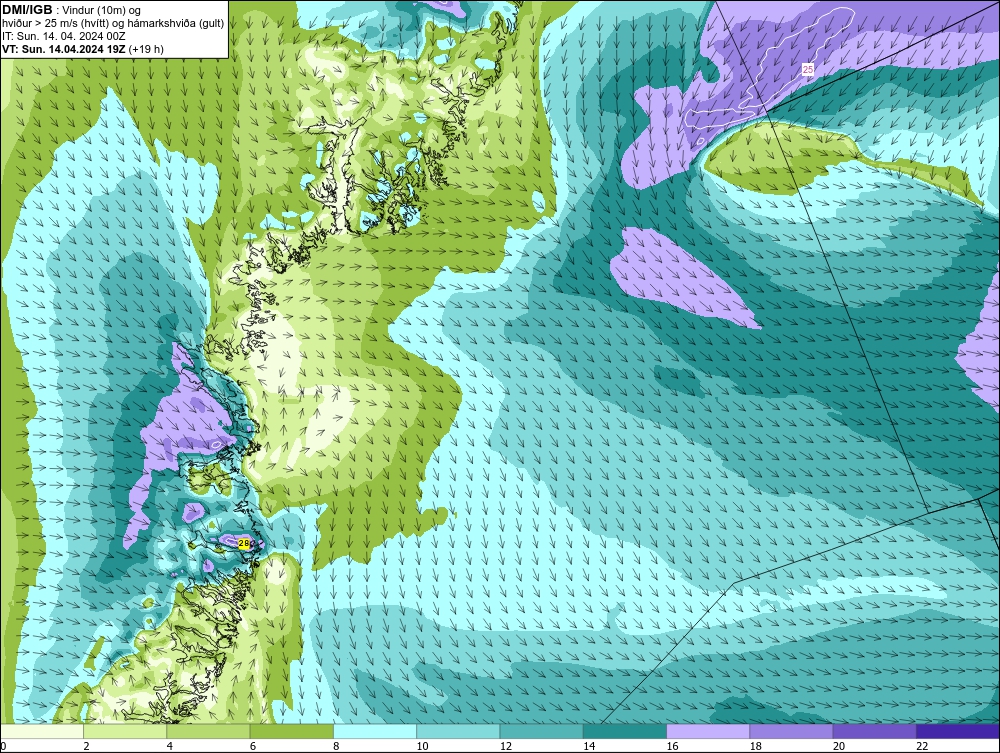This screenshot has width=1000, height=753.
Task: Click the 2–4 m/s light green legend swatch
Action: (x=125, y=731)
